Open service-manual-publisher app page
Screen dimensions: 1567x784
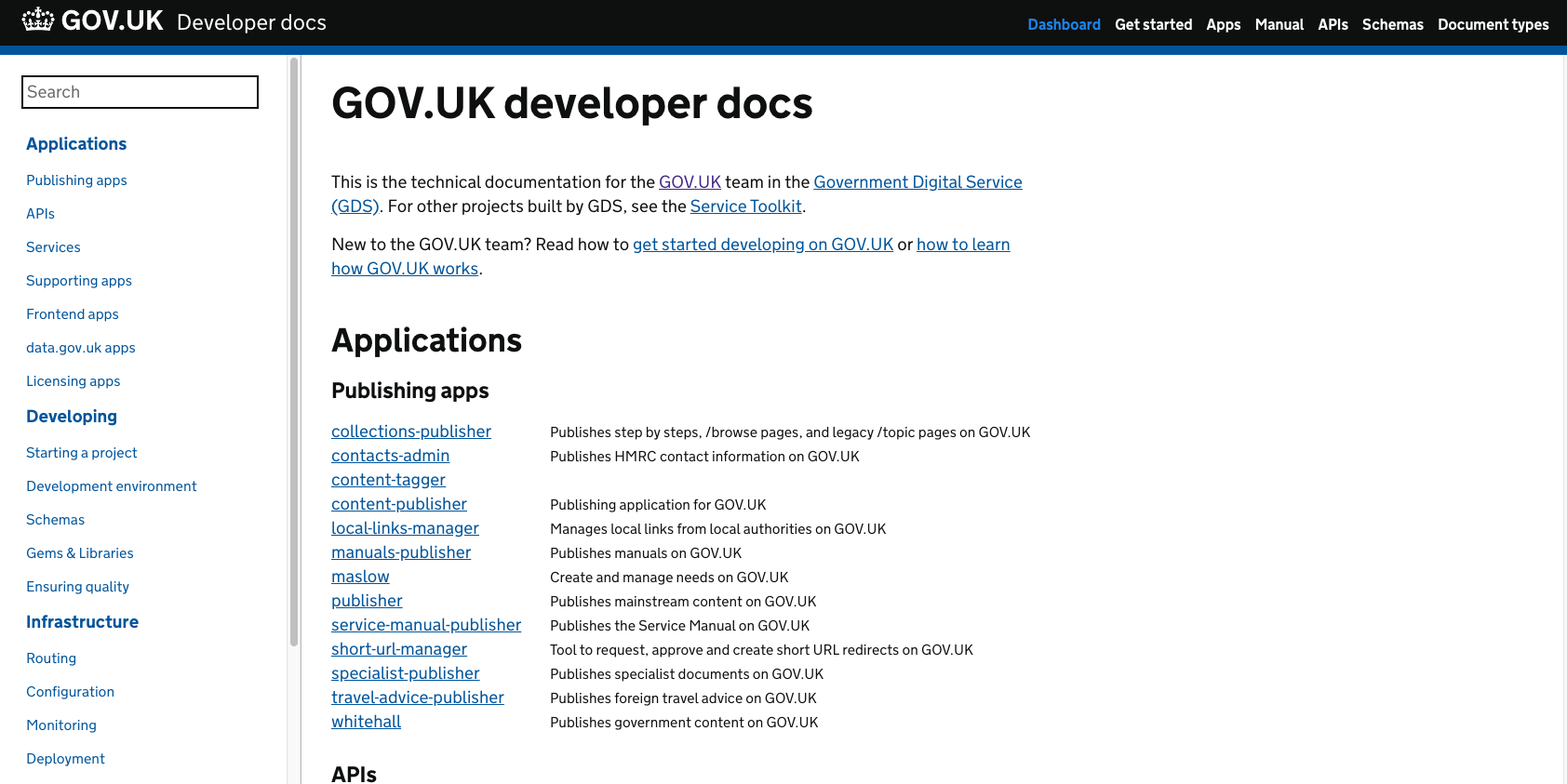coord(426,625)
